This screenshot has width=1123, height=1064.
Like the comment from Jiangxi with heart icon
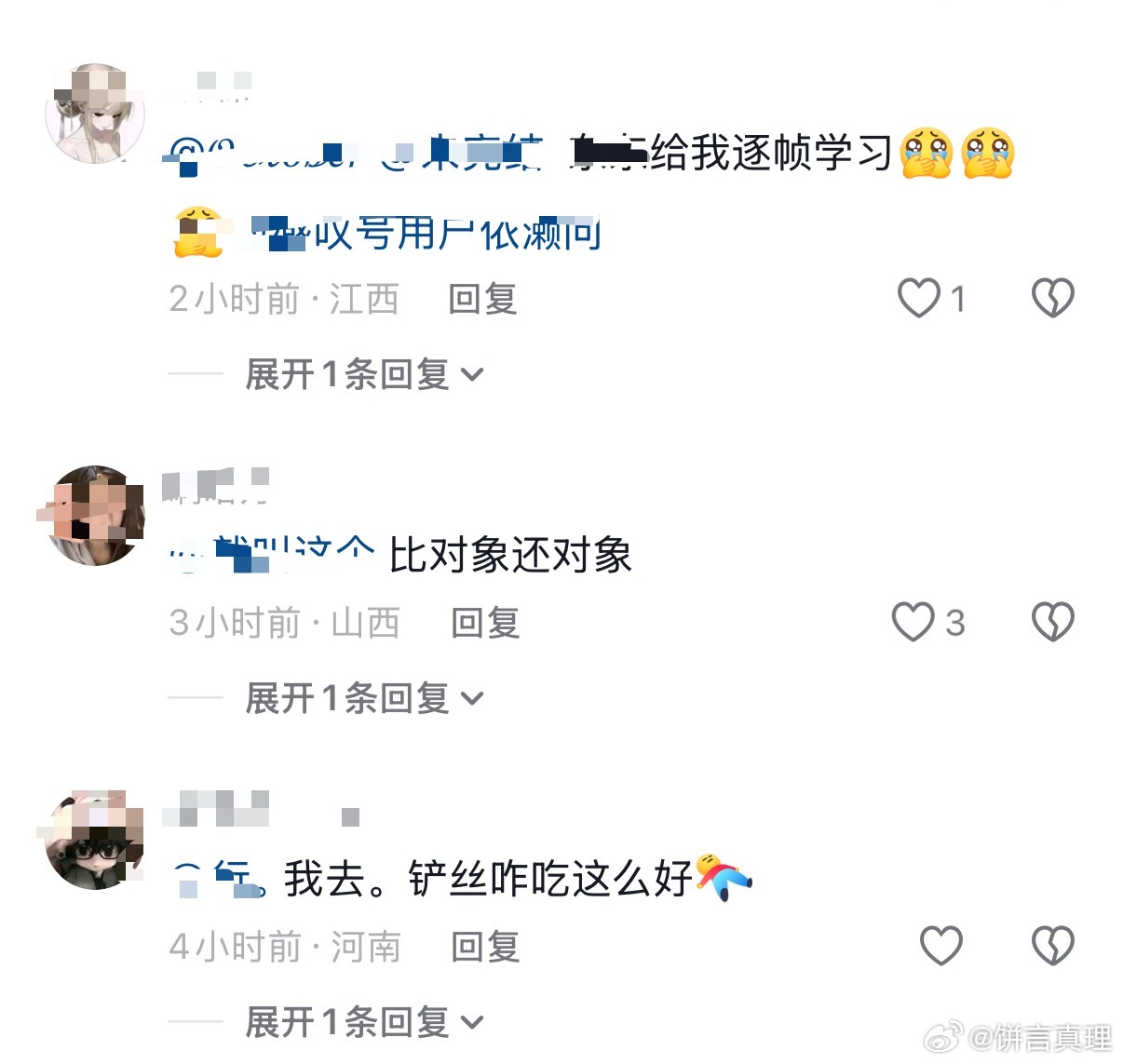(919, 299)
